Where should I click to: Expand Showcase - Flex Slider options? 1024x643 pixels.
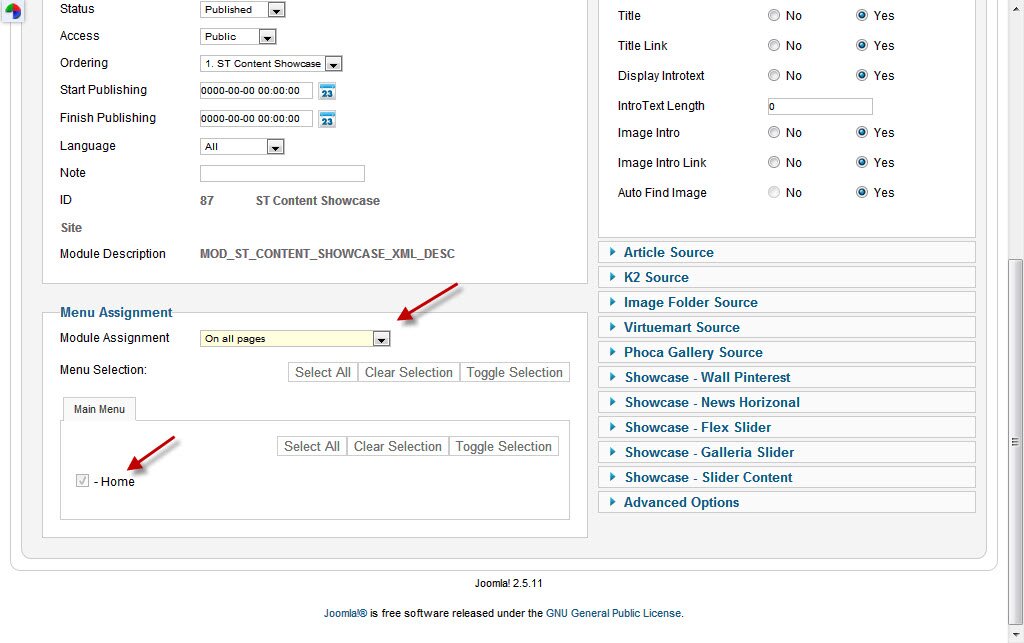tap(697, 428)
